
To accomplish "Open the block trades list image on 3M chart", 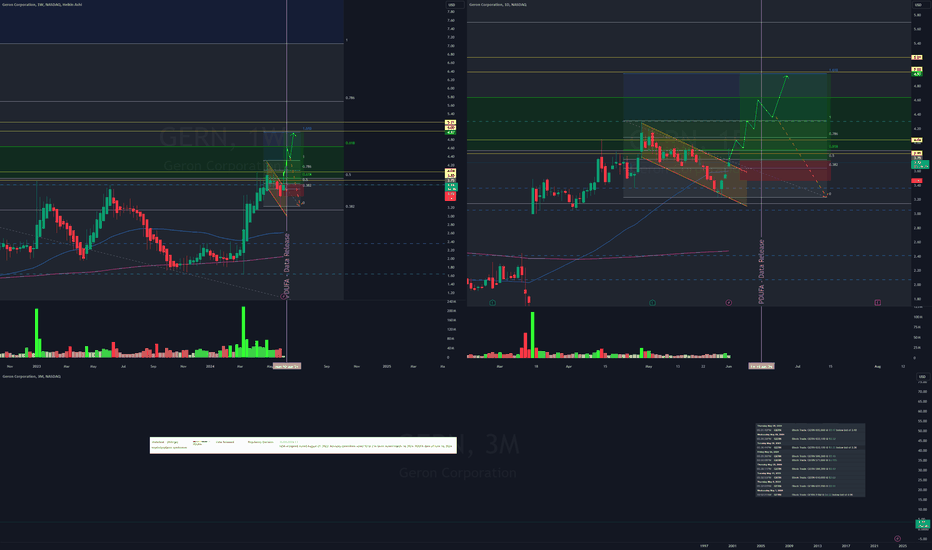I will point(810,460).
